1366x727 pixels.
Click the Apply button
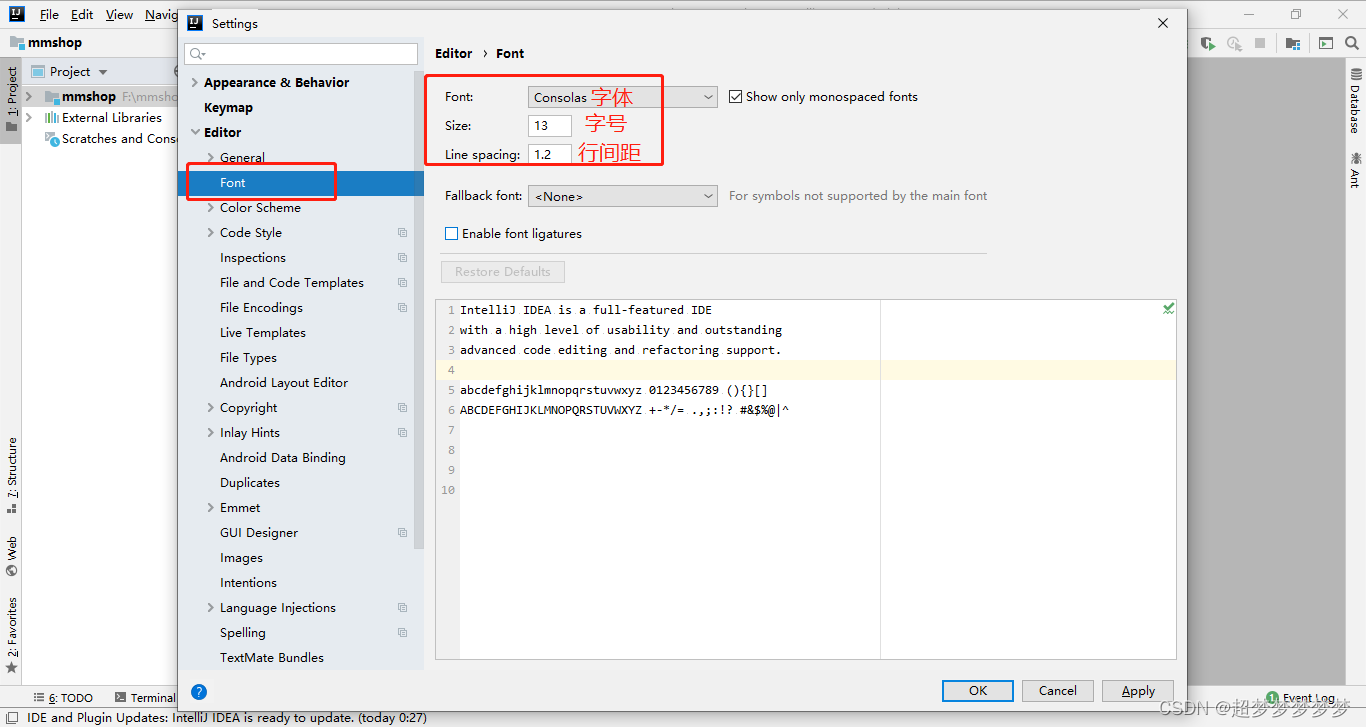pyautogui.click(x=1138, y=691)
